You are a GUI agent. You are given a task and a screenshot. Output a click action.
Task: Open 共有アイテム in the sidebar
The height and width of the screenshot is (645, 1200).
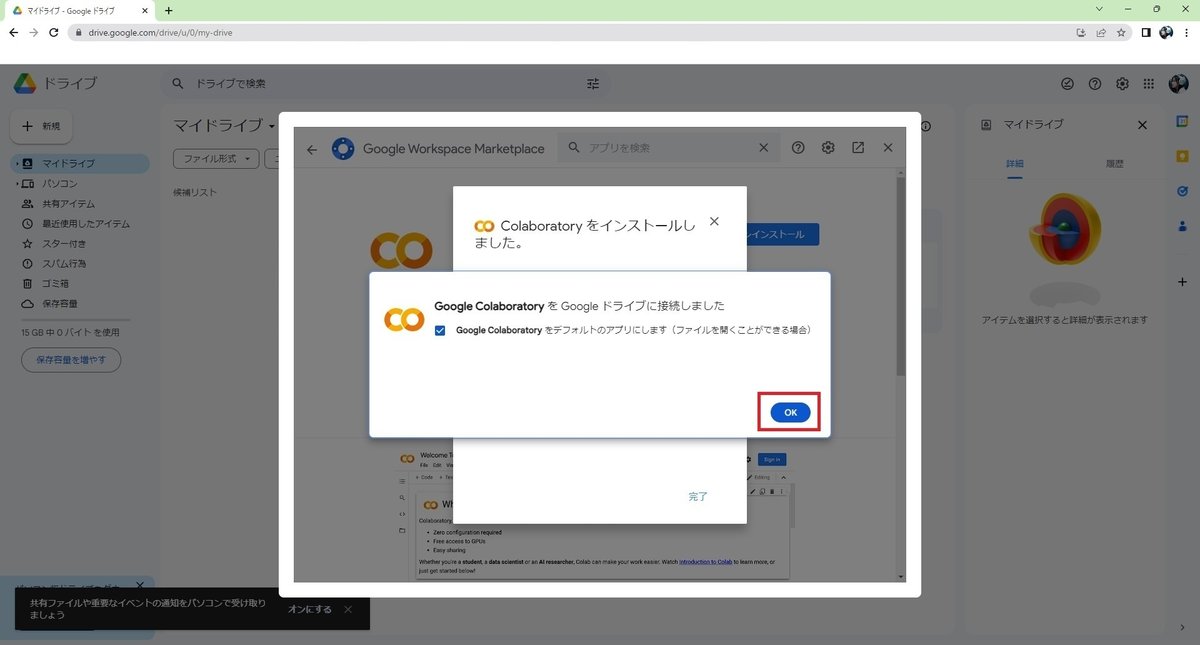point(79,204)
